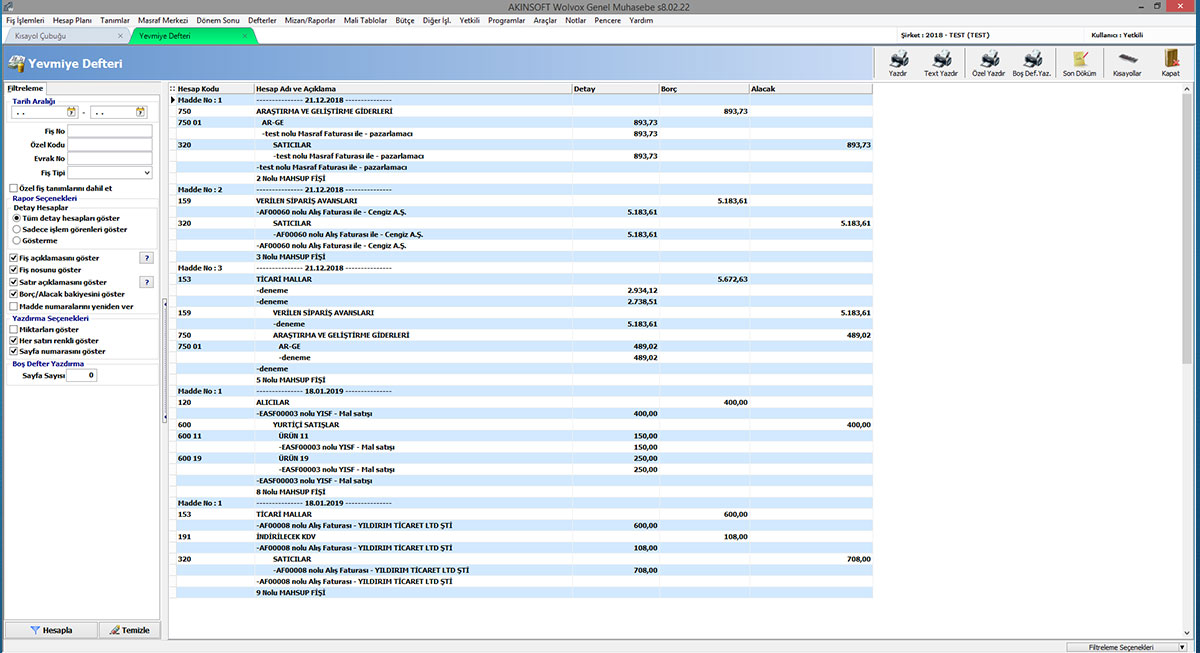Open Son Döküm notepad icon
This screenshot has height=653, width=1200.
(x=1081, y=60)
